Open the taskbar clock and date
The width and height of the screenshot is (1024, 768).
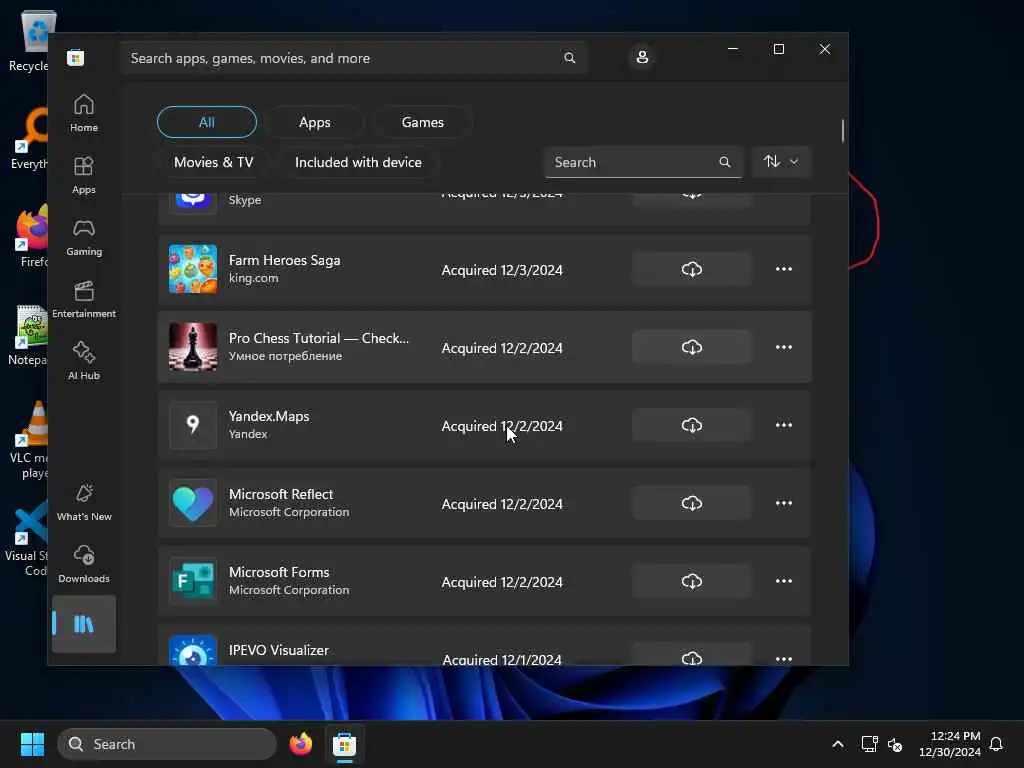[x=950, y=744]
